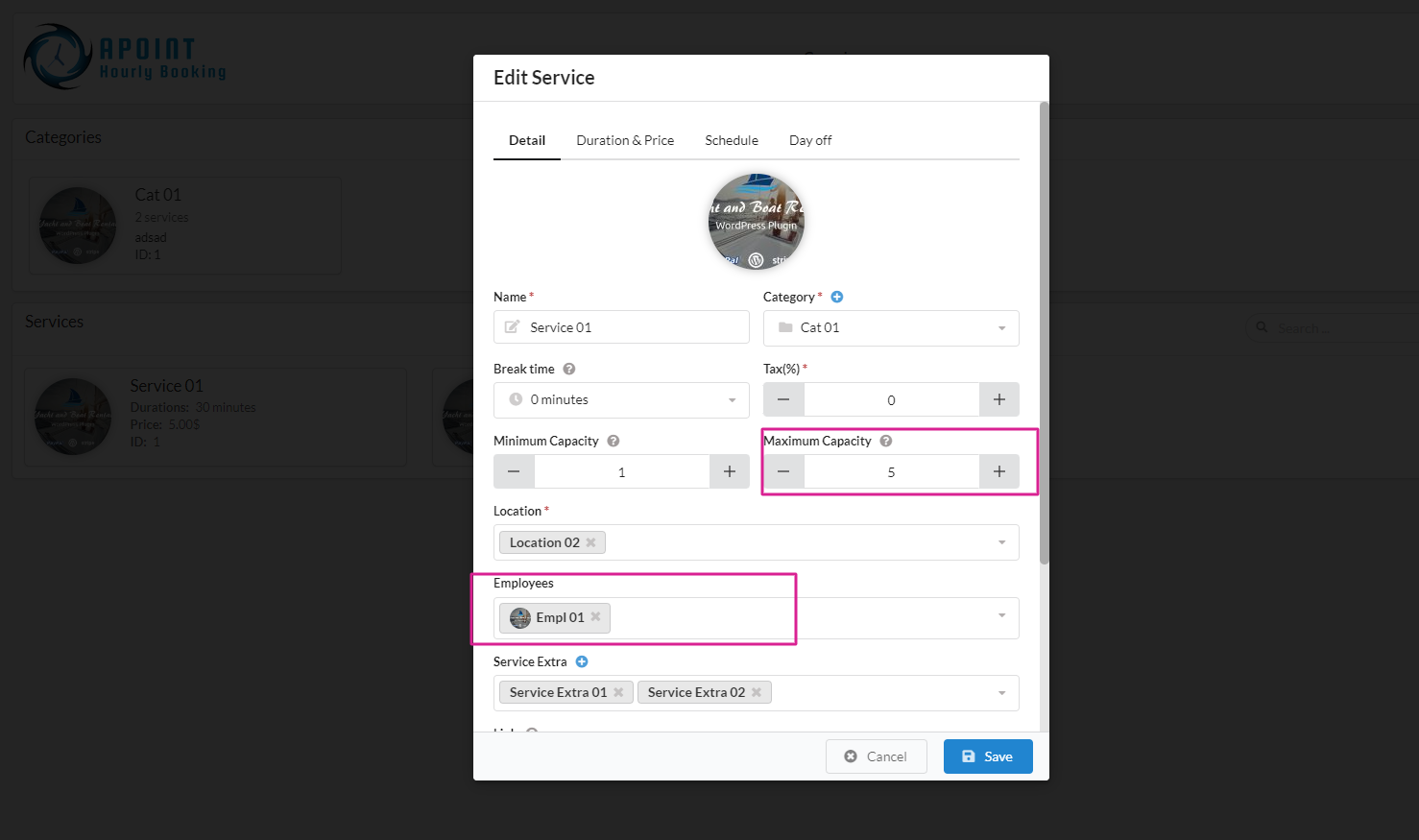Decrease the Maximum Capacity value
1419x840 pixels.
[x=783, y=471]
